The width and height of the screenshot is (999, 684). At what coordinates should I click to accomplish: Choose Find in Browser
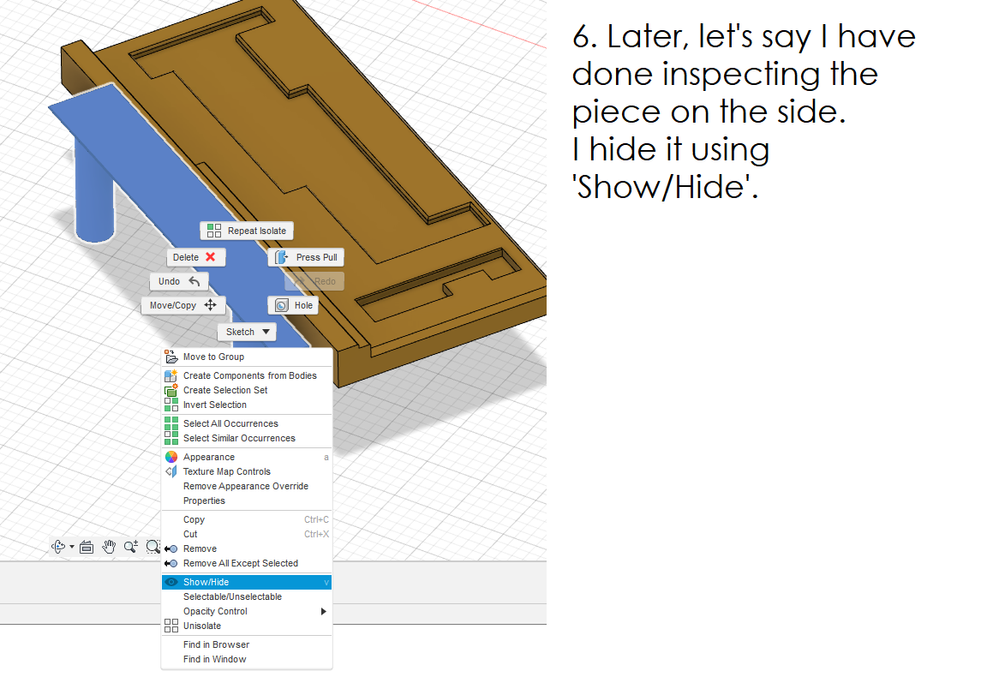pos(247,645)
